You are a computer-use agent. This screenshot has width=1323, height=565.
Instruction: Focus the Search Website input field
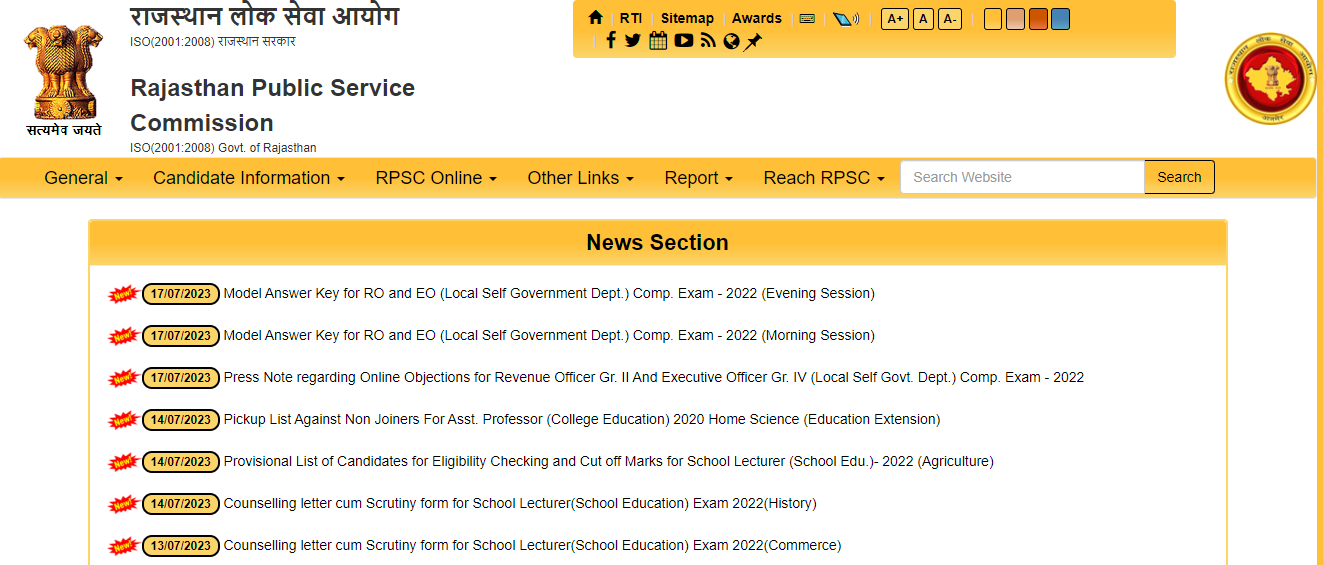pos(1022,177)
